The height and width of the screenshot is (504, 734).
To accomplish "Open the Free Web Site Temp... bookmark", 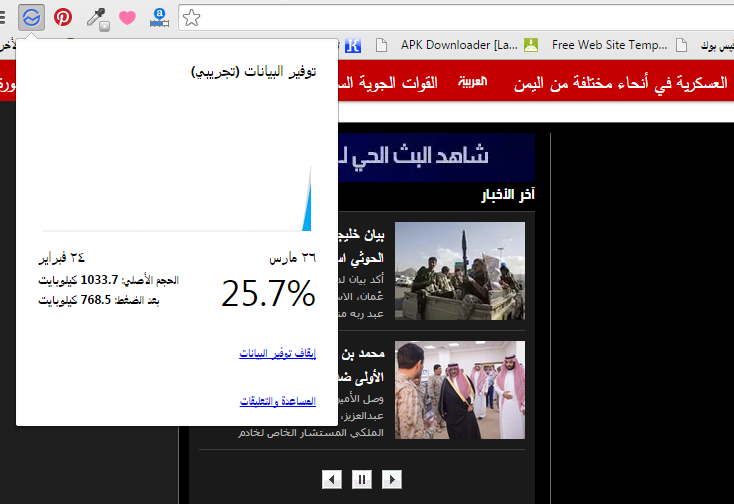I will click(x=609, y=45).
